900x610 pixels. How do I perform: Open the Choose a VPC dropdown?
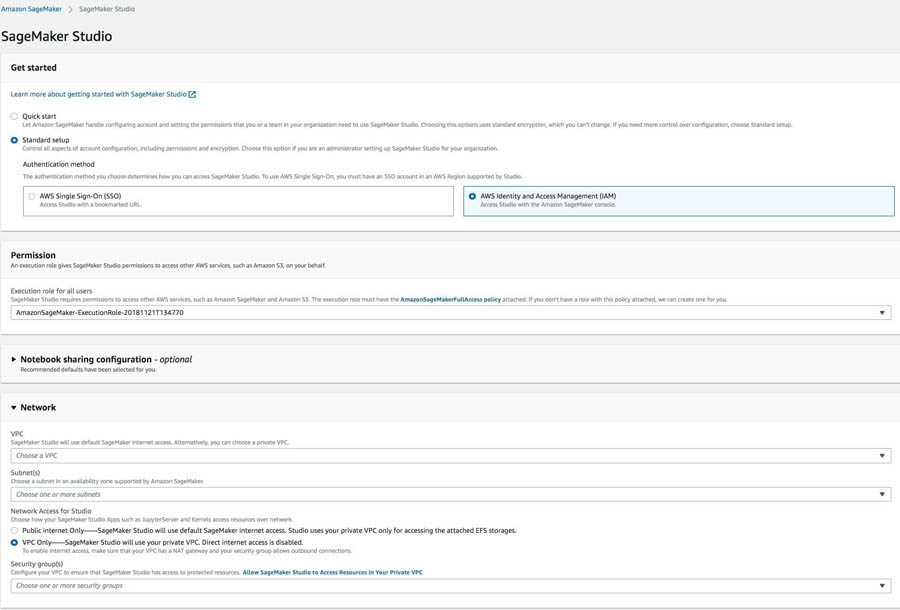(451, 456)
